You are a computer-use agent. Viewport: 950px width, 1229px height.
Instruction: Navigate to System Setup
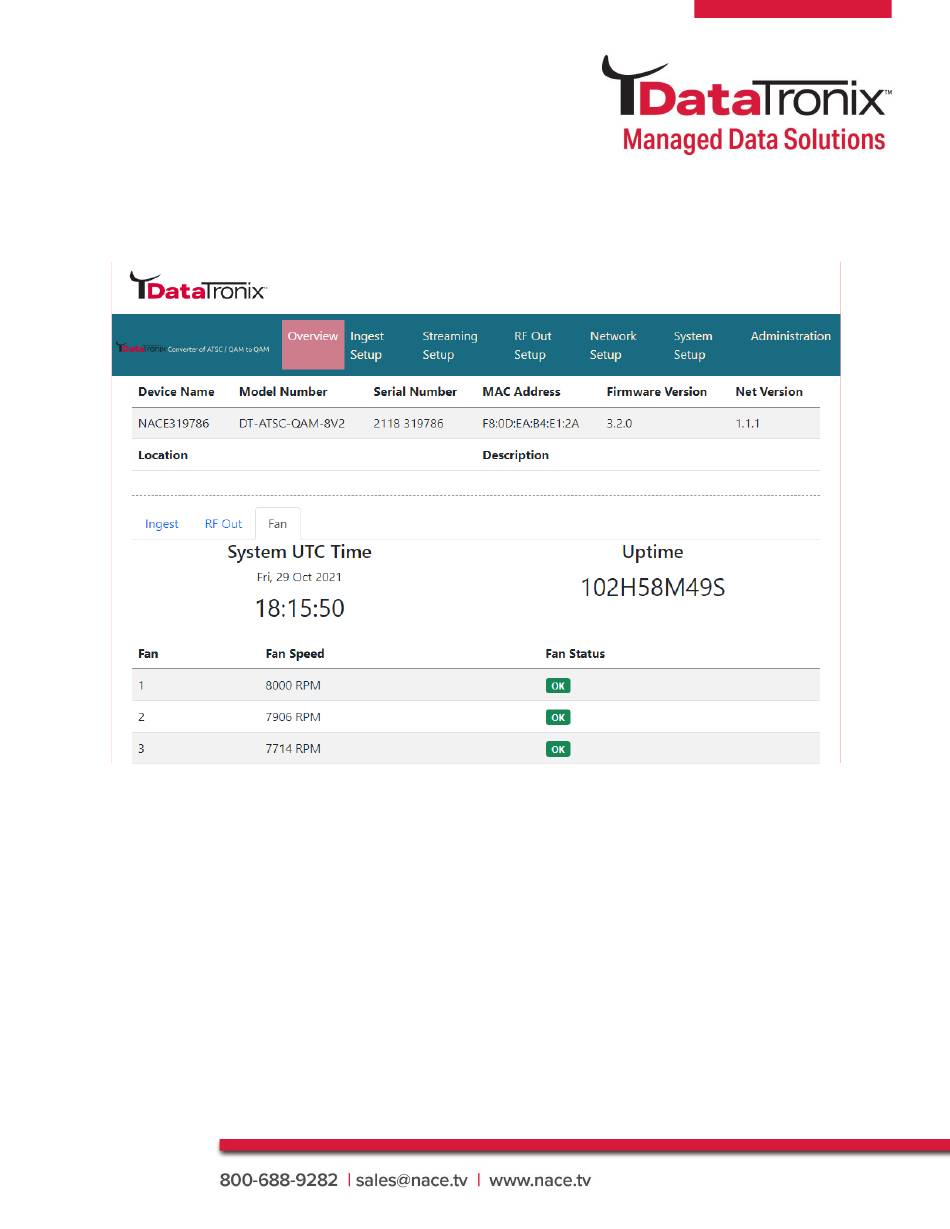(x=692, y=346)
